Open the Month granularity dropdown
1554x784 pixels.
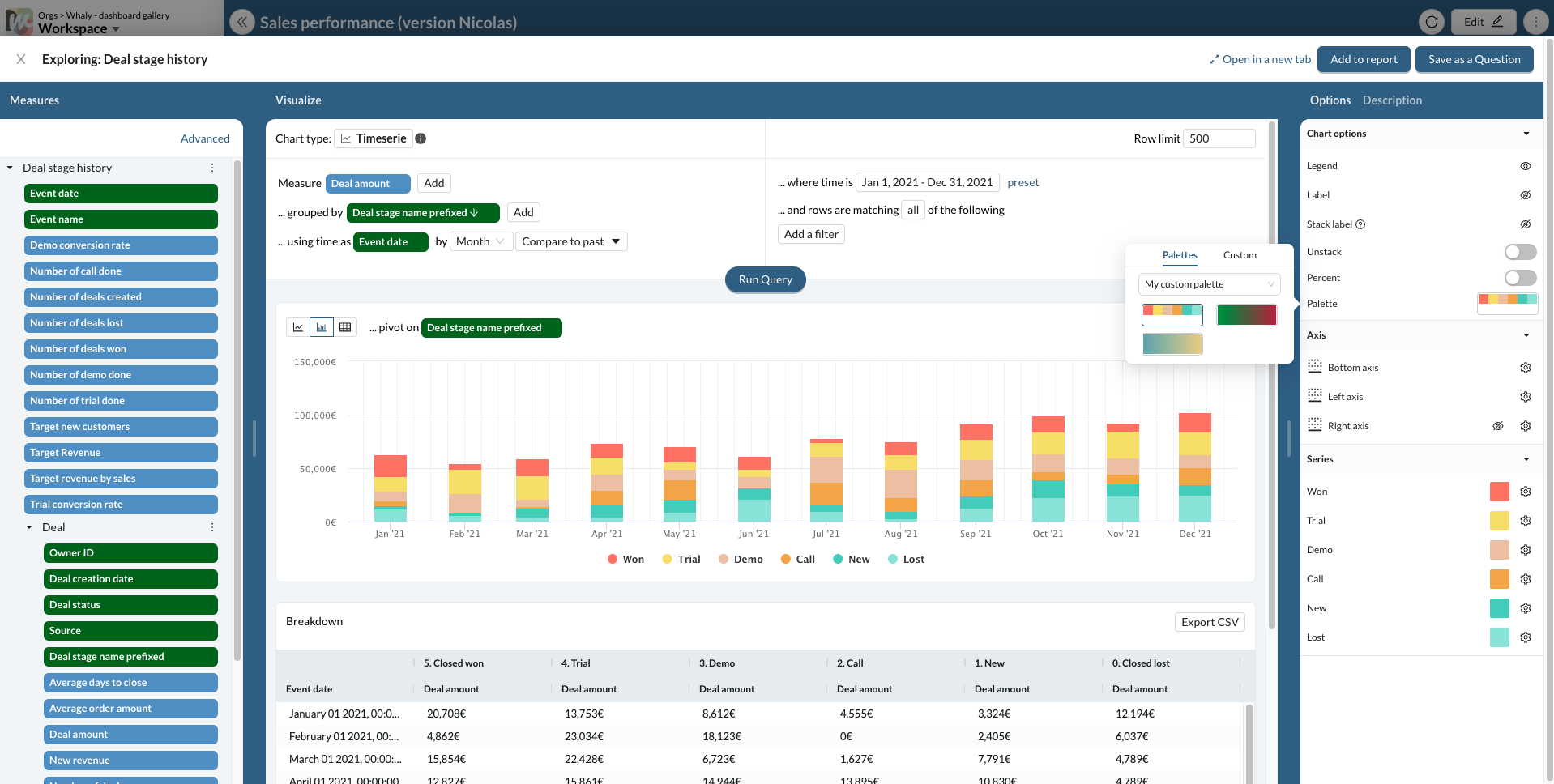coord(481,241)
